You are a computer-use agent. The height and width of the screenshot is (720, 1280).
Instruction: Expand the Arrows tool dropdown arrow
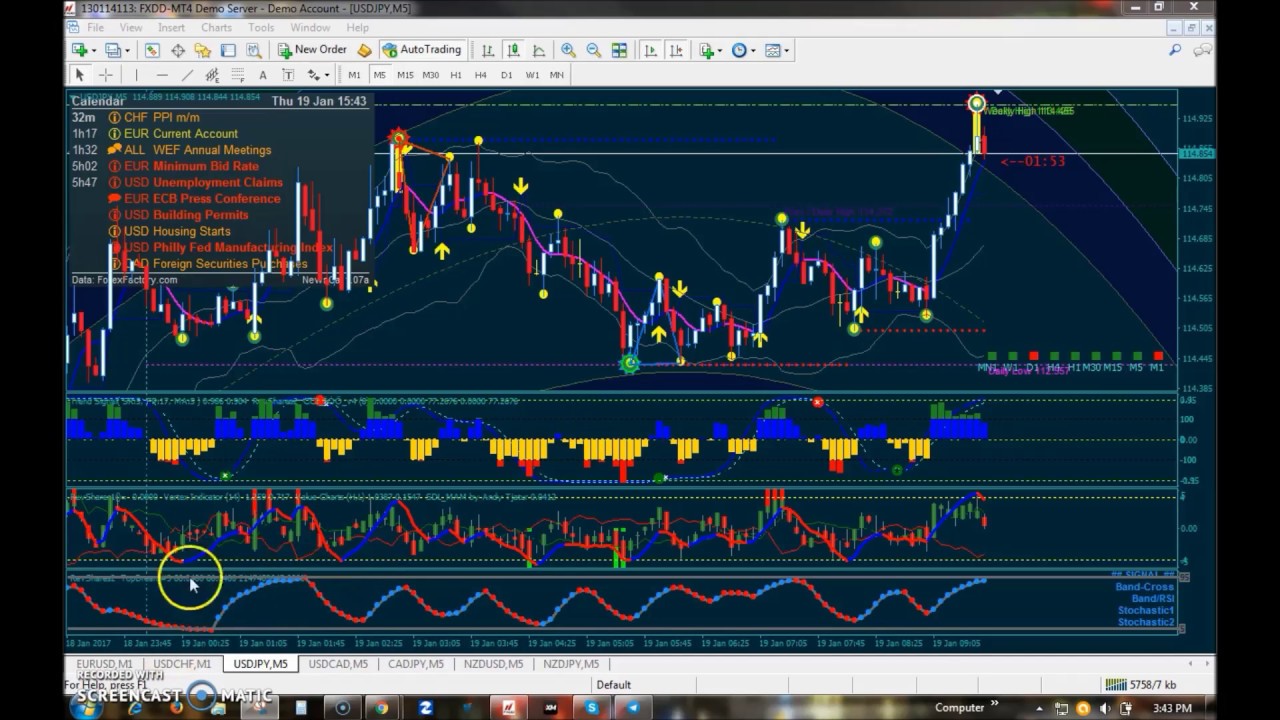coord(327,75)
